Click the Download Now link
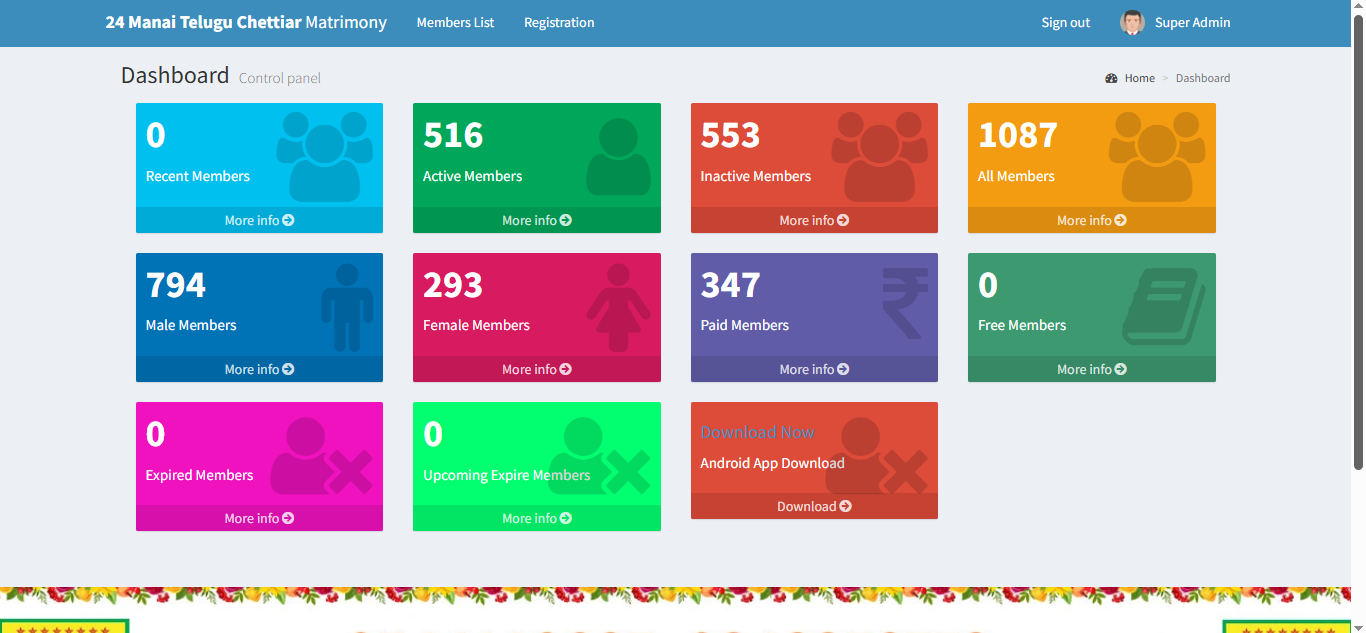The height and width of the screenshot is (633, 1366). [757, 432]
